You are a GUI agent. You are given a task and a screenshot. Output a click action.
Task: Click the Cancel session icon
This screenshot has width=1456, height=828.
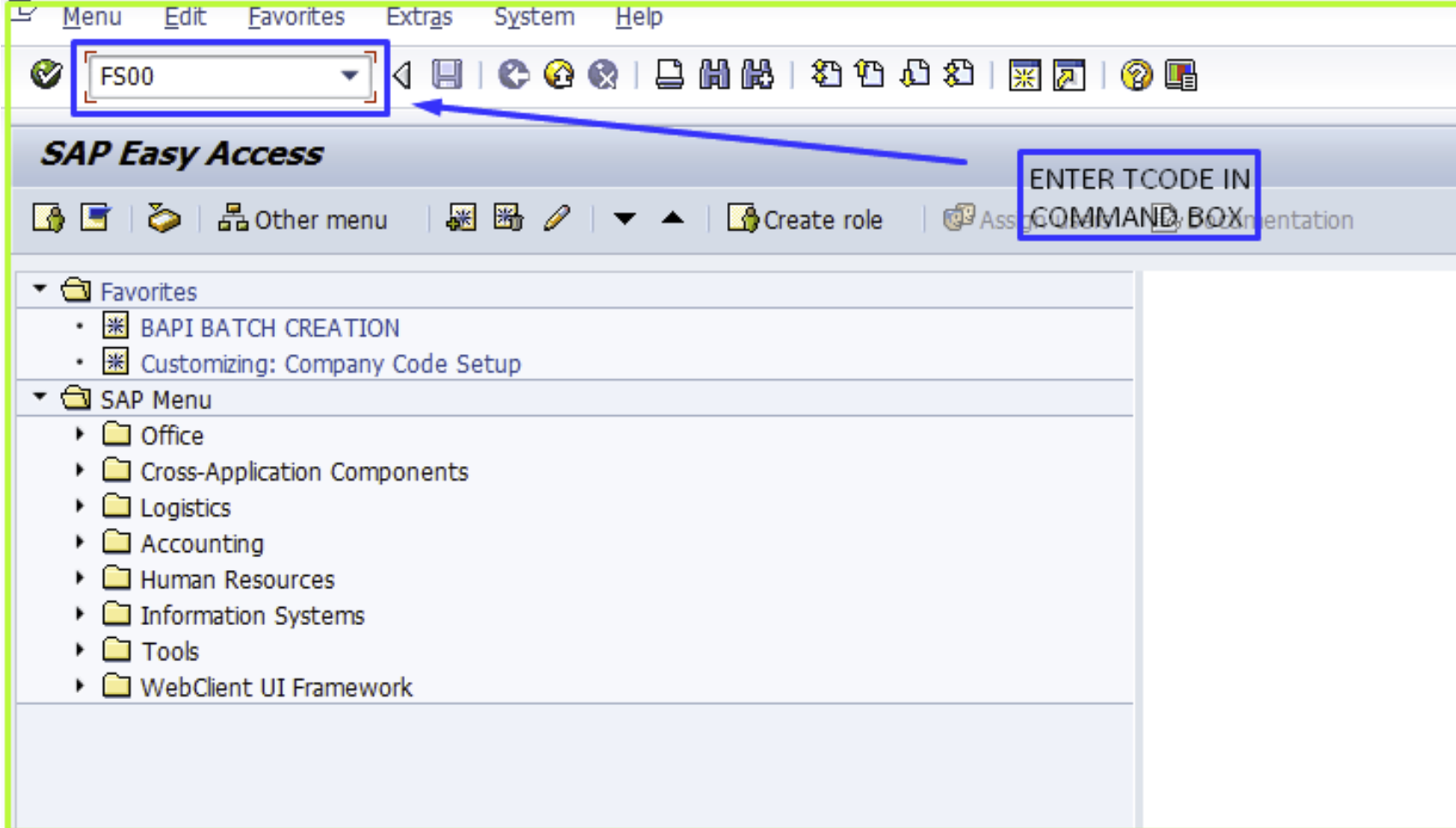[606, 77]
